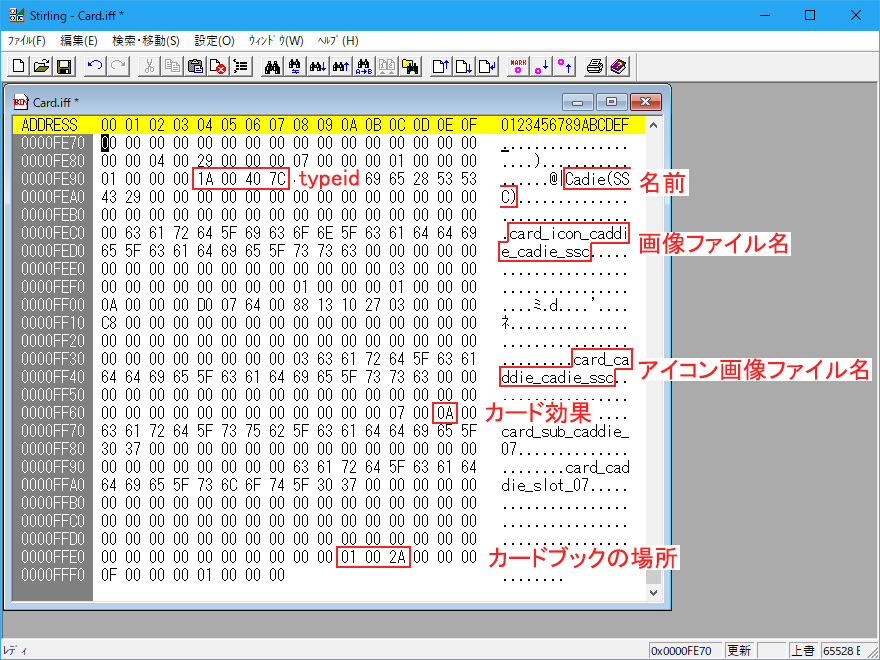Screen dimensions: 880x660
Task: Click the select-all lines icon
Action: (241, 66)
